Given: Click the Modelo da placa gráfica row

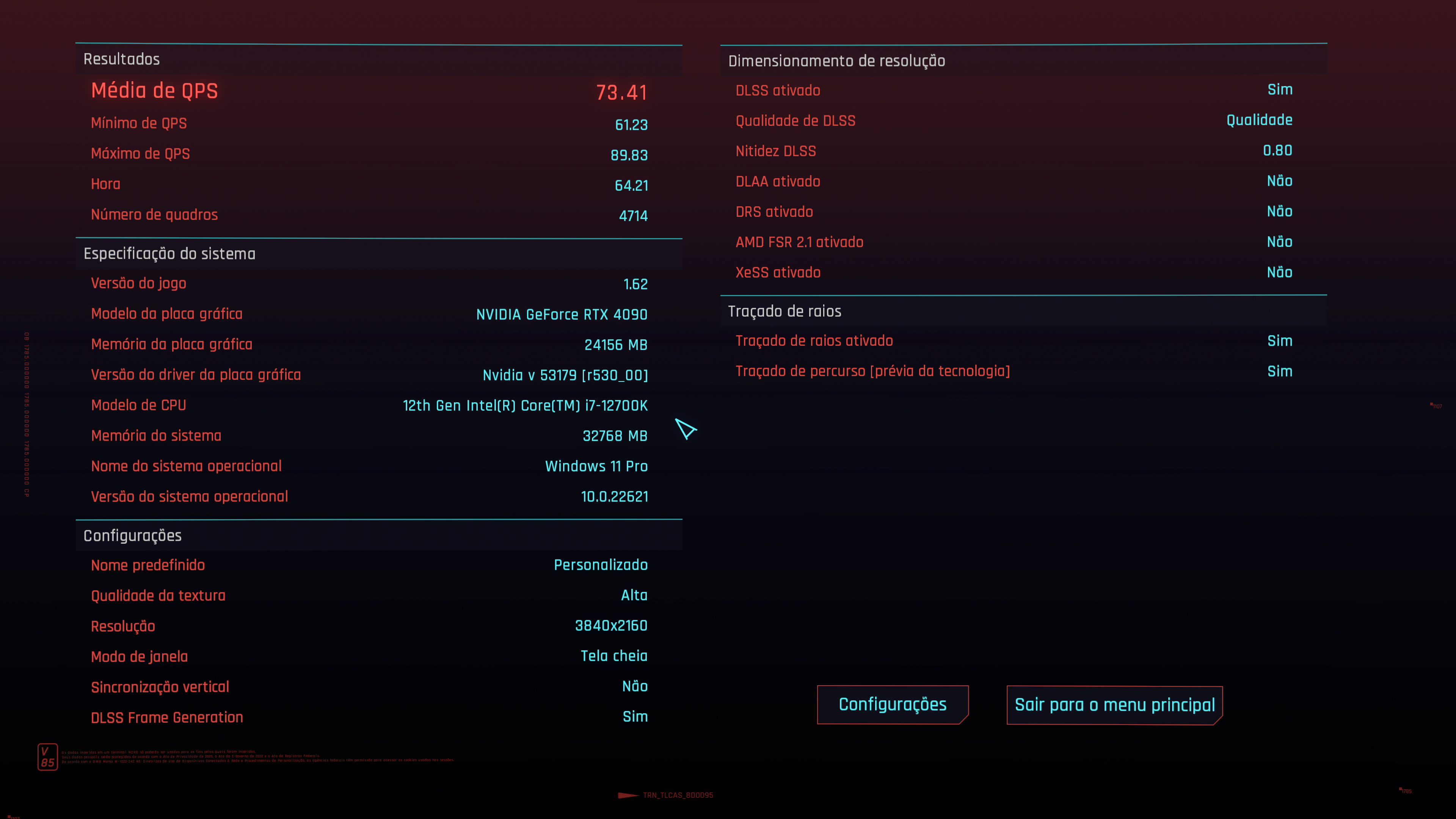Looking at the screenshot, I should pyautogui.click(x=369, y=314).
